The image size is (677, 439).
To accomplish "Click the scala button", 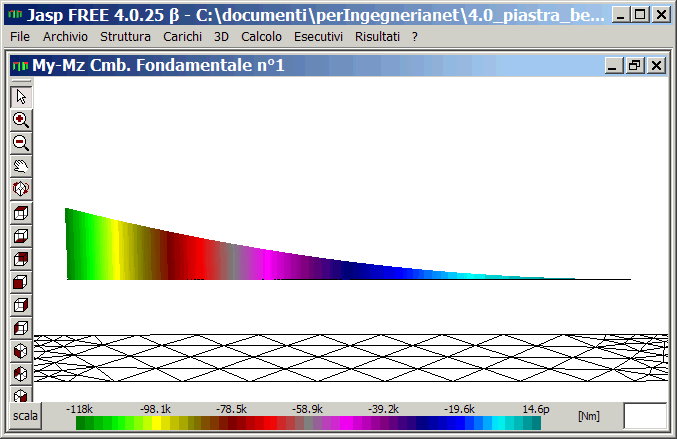I will pyautogui.click(x=25, y=416).
